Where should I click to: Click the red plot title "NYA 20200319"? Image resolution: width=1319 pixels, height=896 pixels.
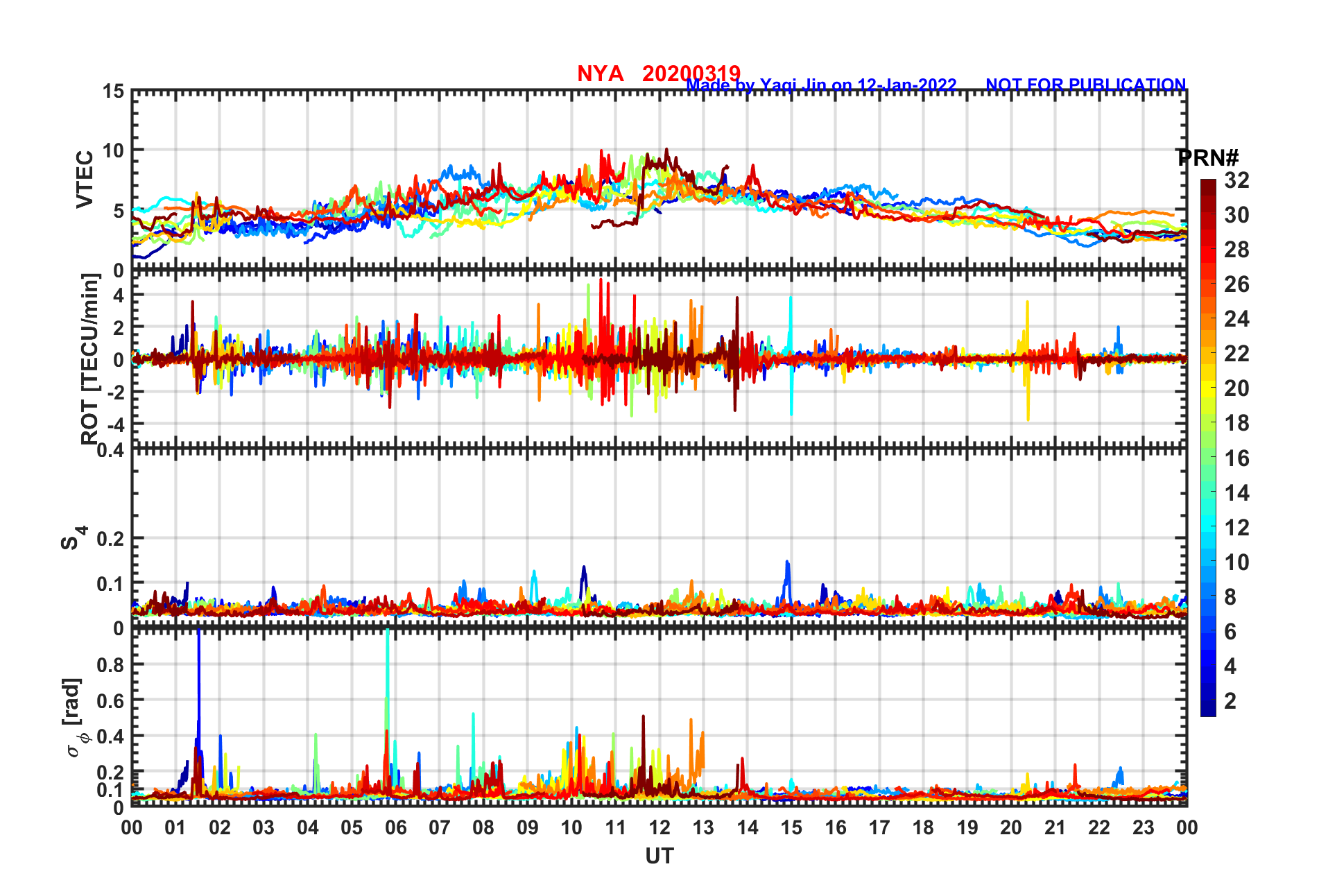[659, 74]
